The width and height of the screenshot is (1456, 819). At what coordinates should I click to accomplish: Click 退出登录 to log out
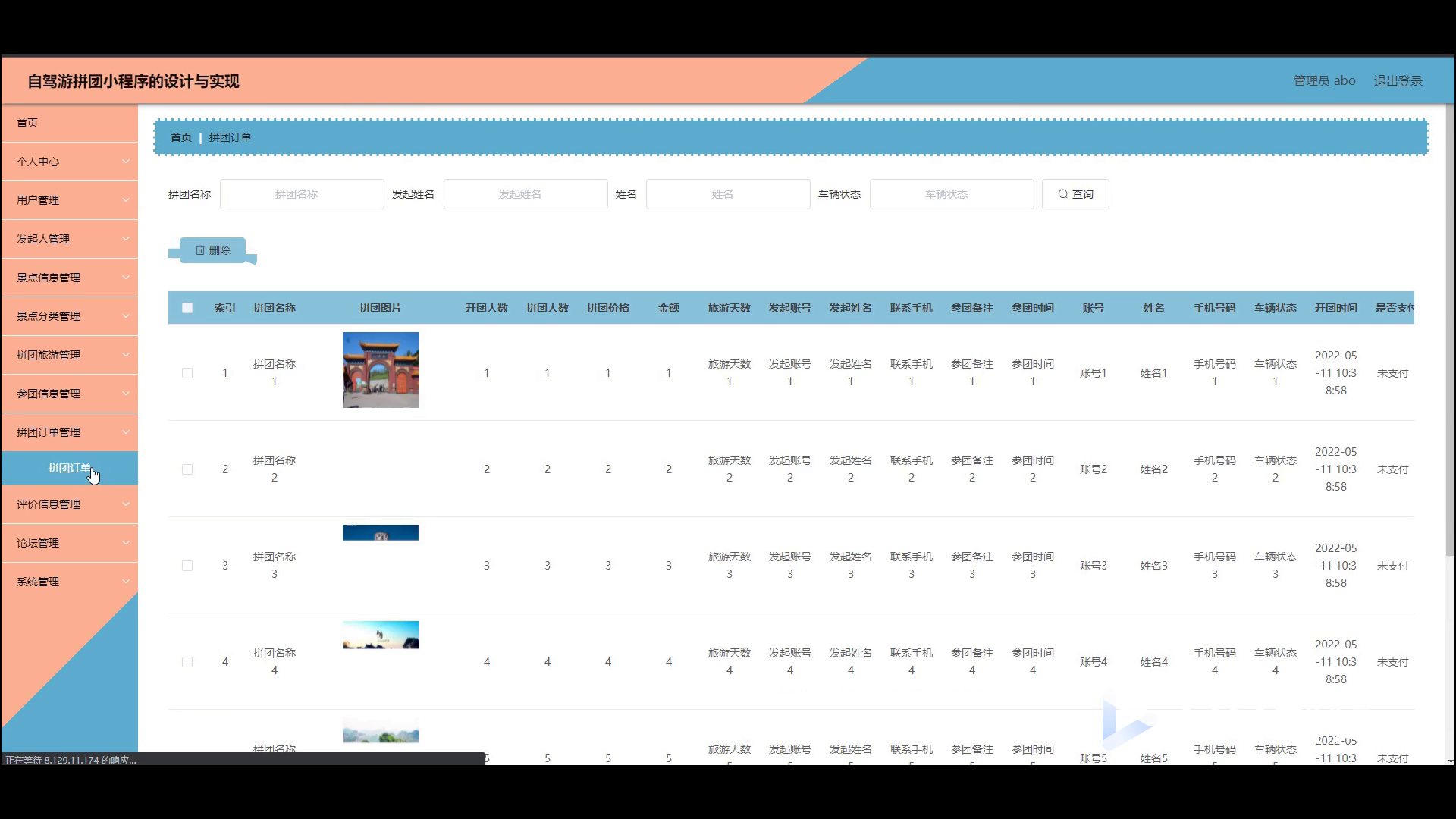1398,81
